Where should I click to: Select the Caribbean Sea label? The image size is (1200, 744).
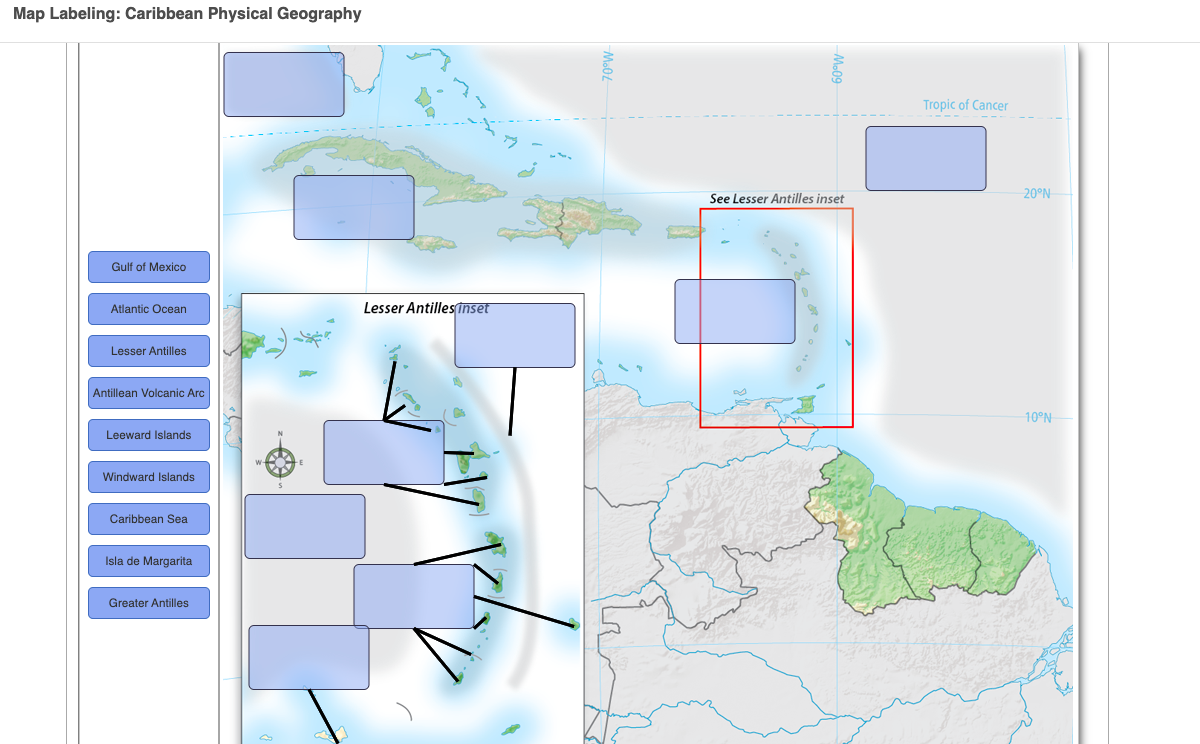(148, 519)
